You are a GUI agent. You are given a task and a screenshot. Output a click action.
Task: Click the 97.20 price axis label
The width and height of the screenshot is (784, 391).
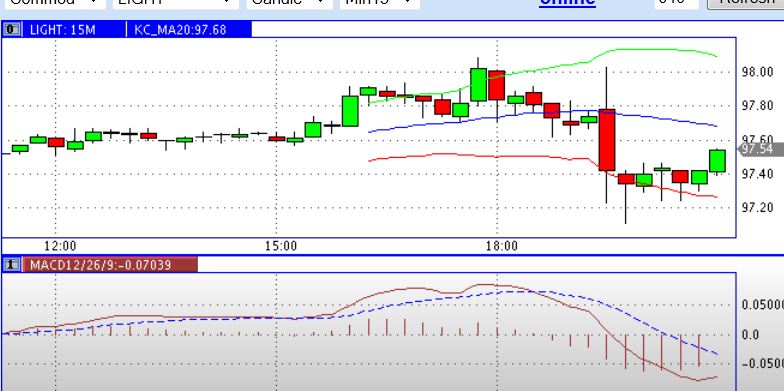click(758, 208)
